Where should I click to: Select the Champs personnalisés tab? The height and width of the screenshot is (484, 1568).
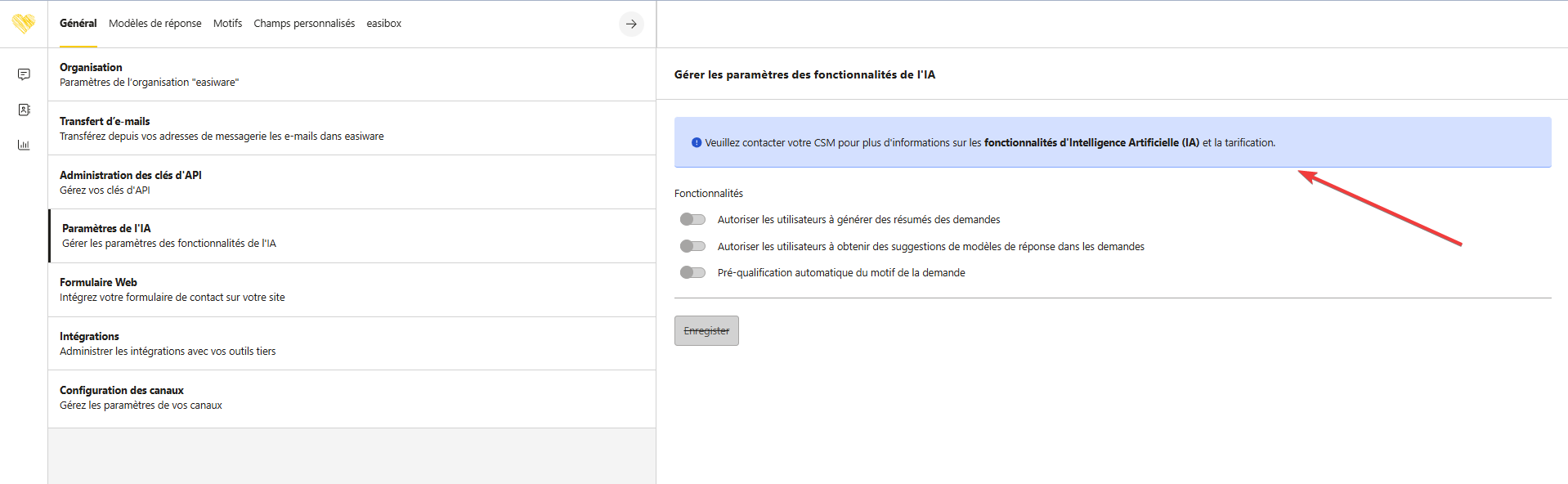tap(304, 24)
